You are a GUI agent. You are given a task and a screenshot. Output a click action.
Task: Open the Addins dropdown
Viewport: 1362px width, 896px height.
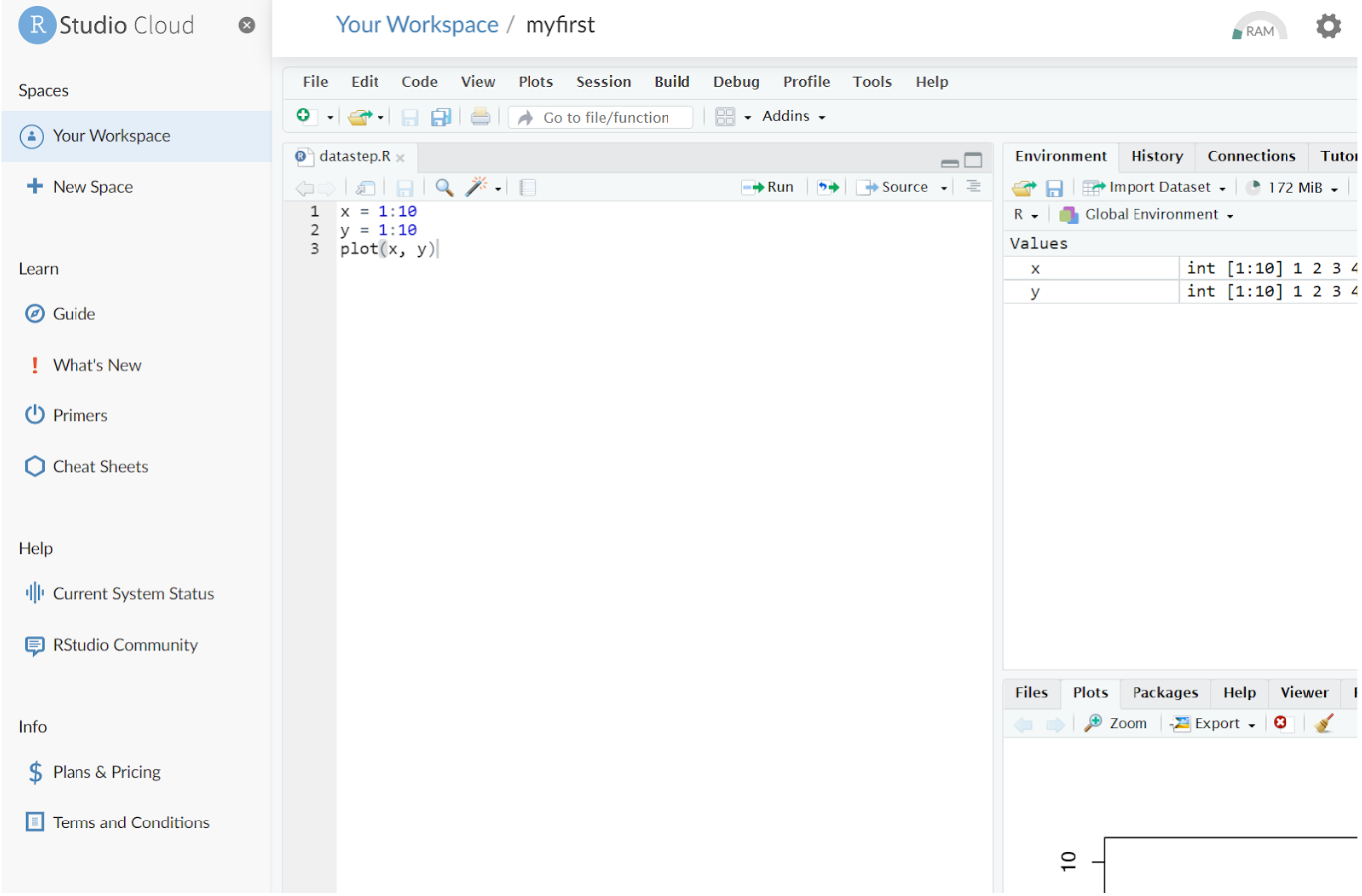(793, 116)
